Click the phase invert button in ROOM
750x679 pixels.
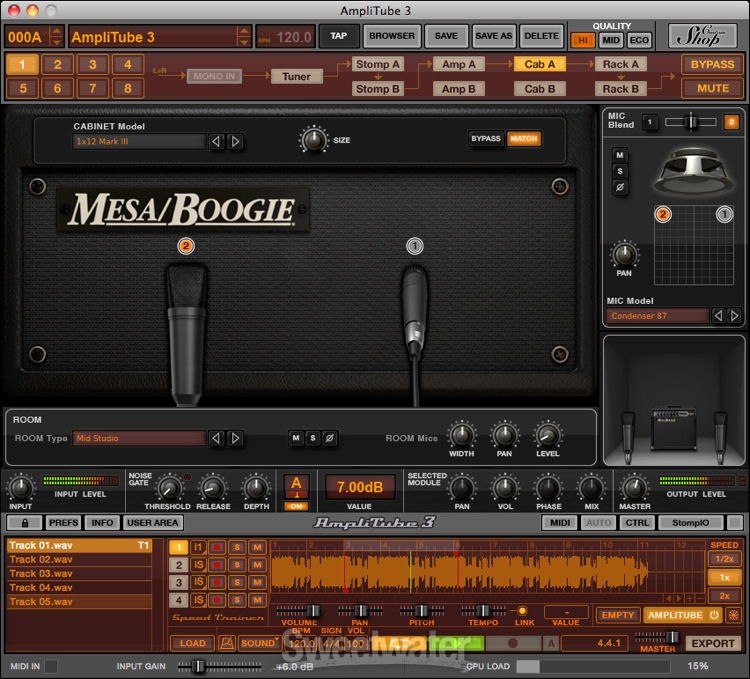click(329, 438)
